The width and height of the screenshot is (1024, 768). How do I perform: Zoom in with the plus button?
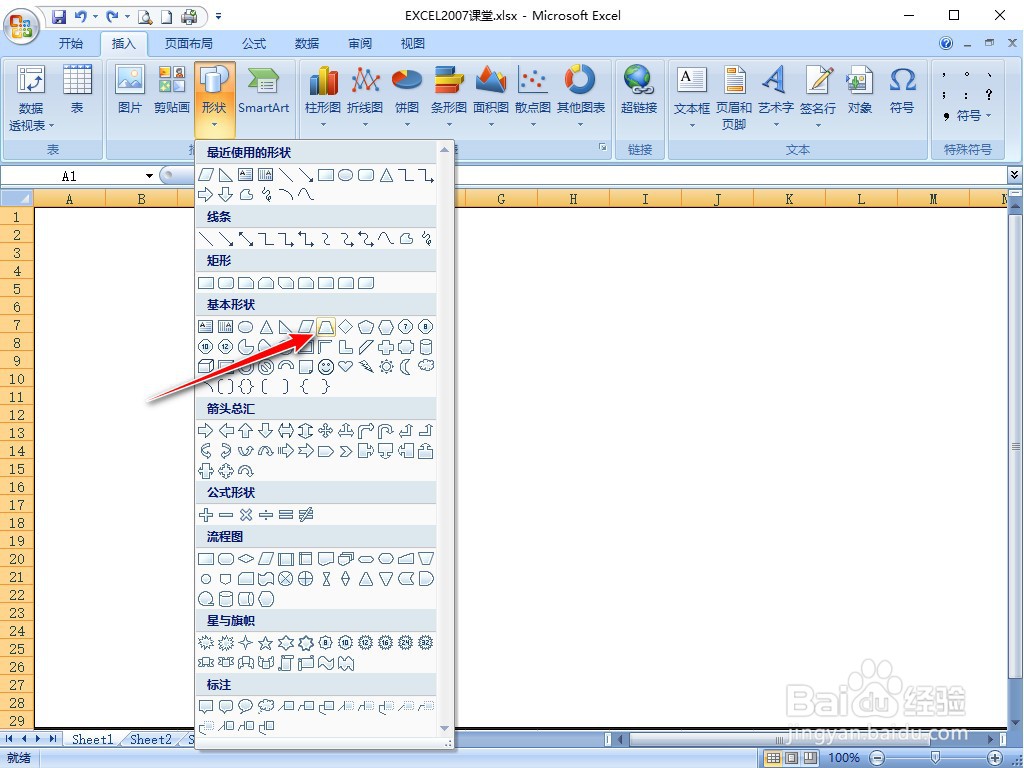(x=995, y=758)
